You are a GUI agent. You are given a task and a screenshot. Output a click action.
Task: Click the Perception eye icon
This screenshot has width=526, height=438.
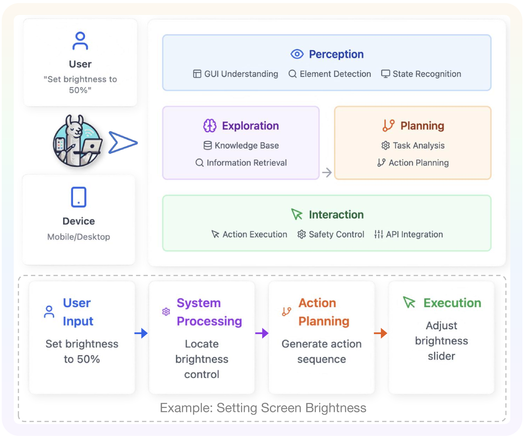297,54
